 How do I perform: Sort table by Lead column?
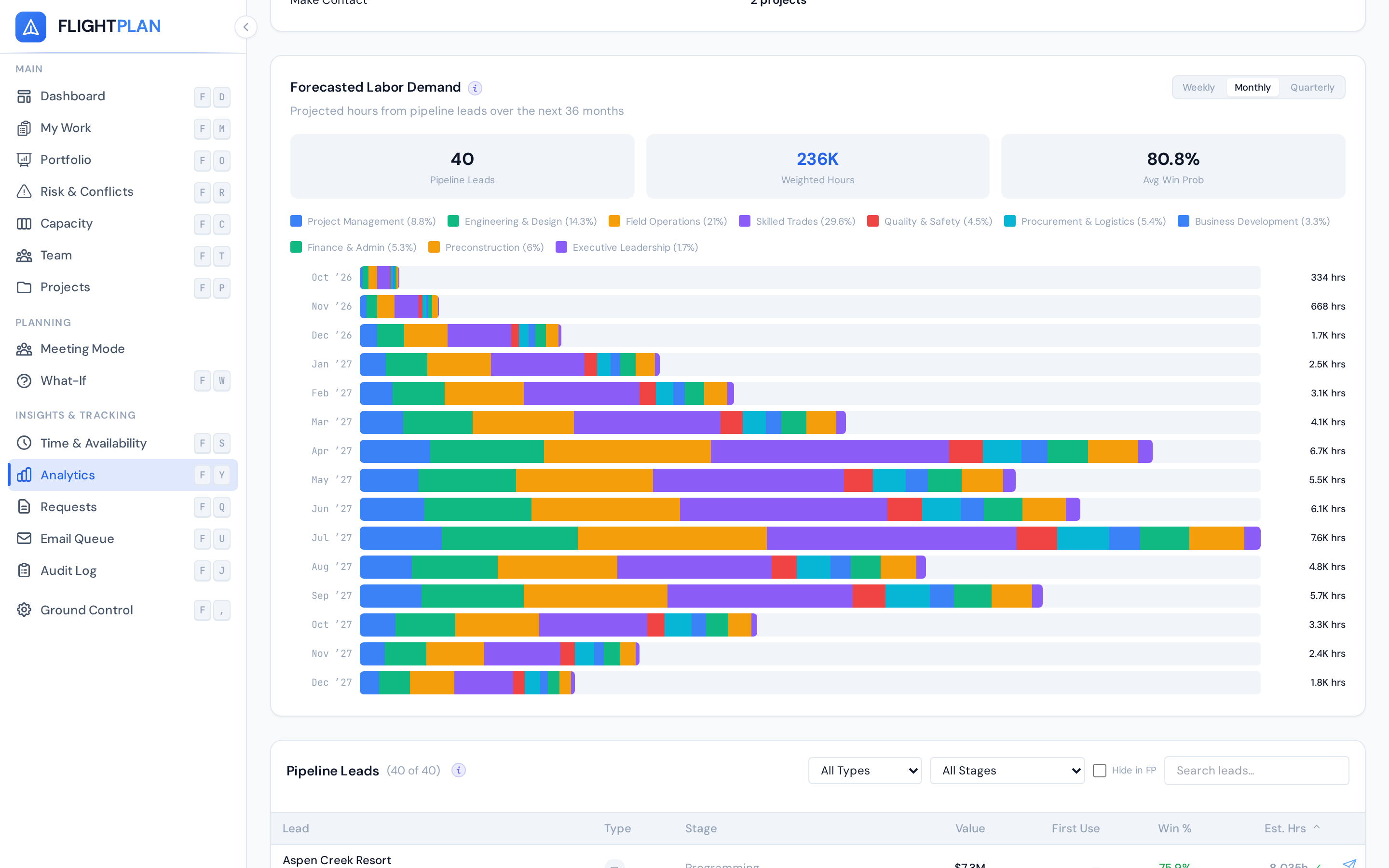[296, 828]
